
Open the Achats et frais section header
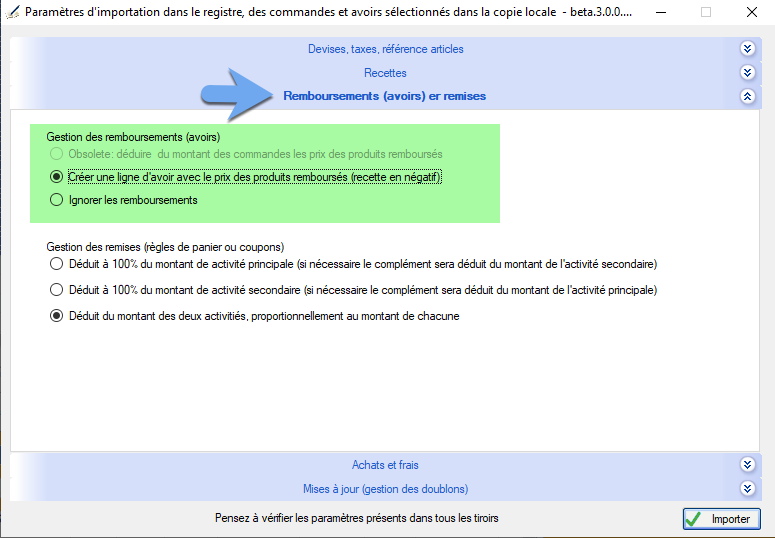pyautogui.click(x=385, y=465)
